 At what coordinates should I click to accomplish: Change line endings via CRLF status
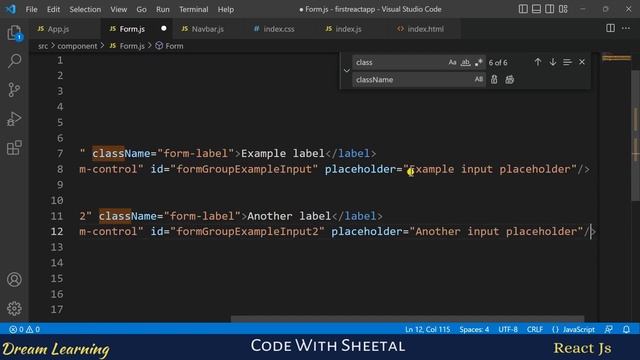click(x=535, y=329)
